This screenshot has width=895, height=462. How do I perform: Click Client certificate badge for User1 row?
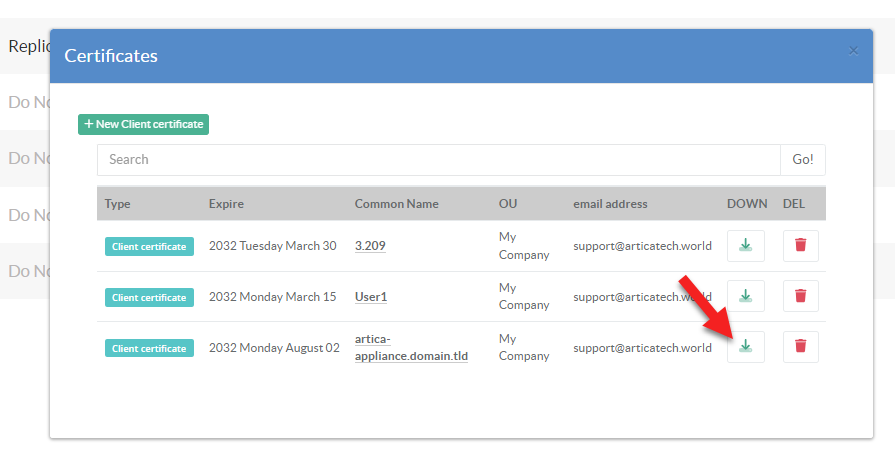point(149,297)
